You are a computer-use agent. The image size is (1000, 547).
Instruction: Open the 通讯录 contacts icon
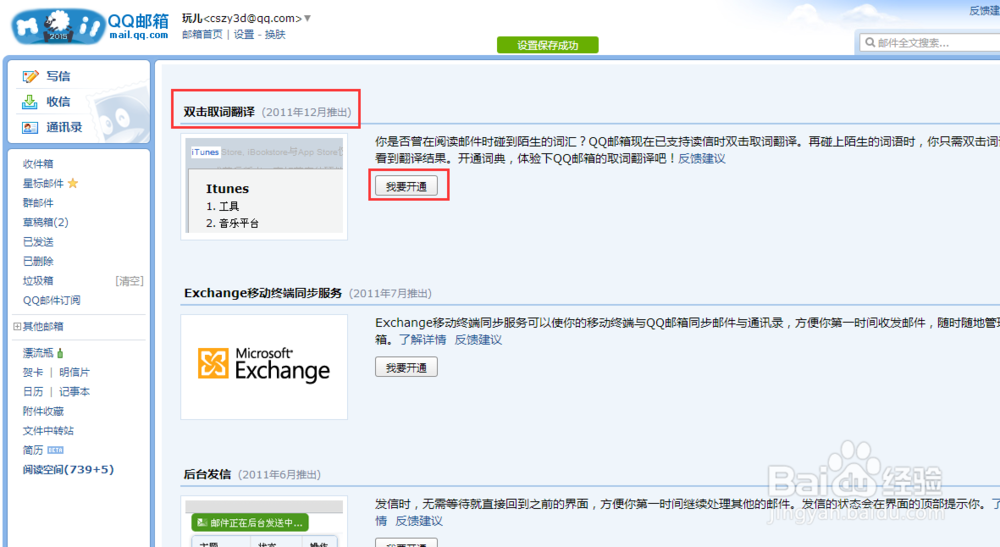(x=30, y=128)
